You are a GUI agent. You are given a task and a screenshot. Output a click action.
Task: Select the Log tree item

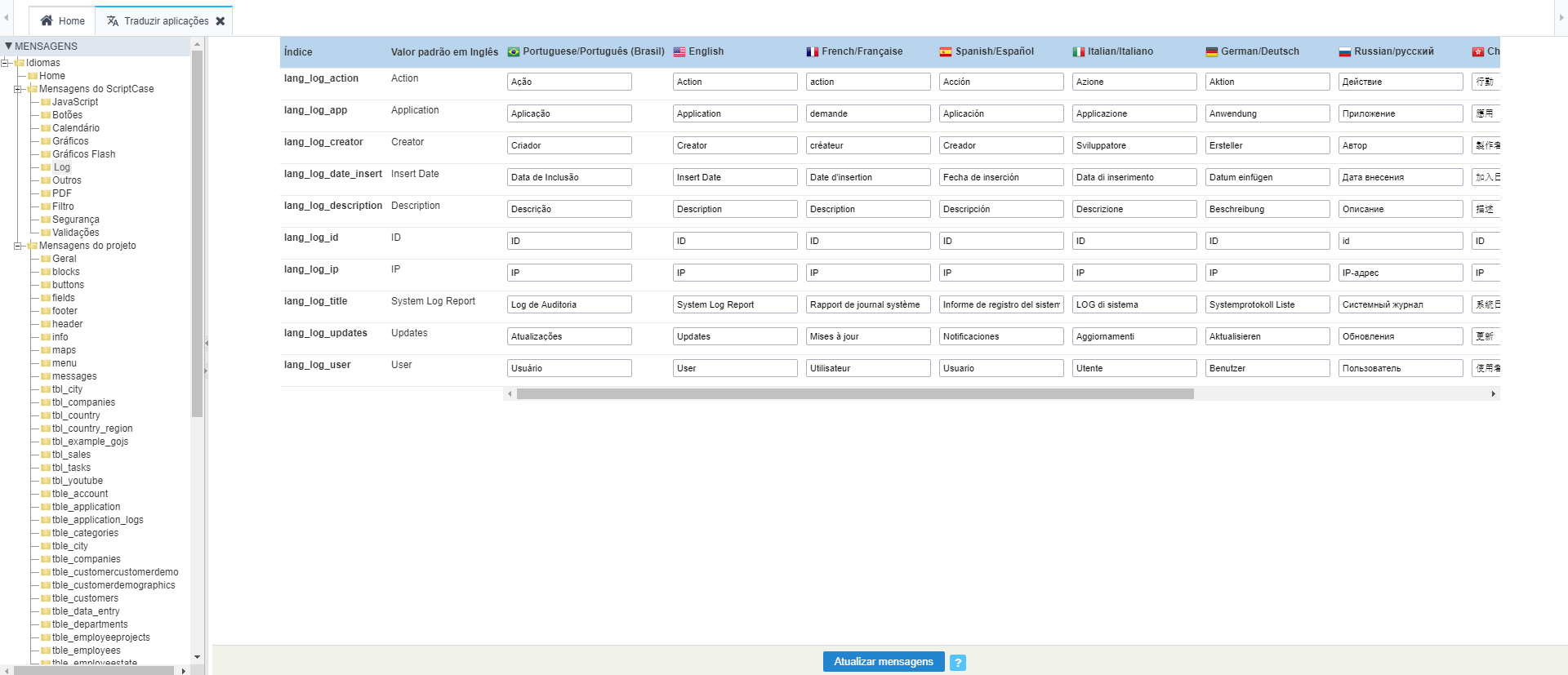[x=62, y=167]
